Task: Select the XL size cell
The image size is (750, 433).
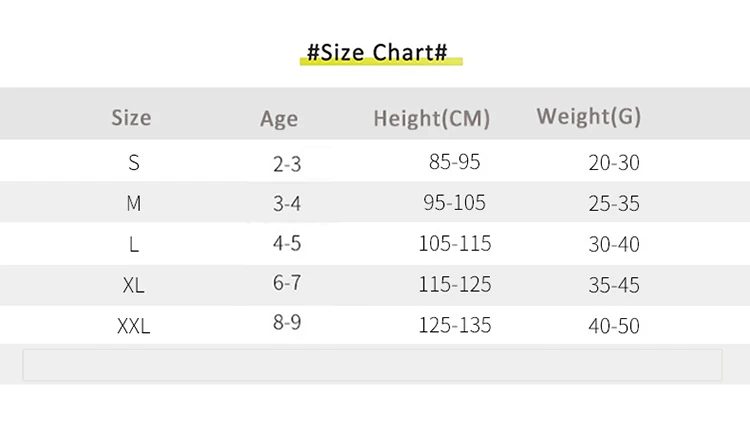Action: coord(134,285)
